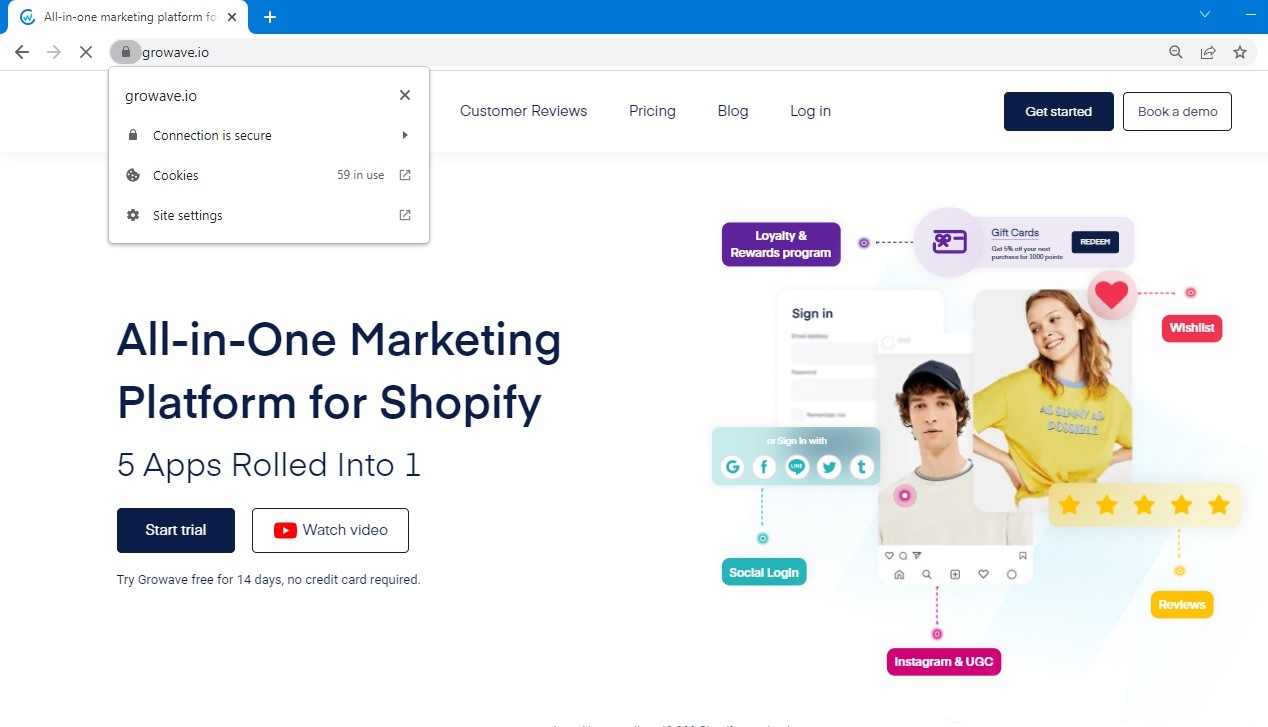Click the browser forward arrow
This screenshot has height=727, width=1268.
[x=54, y=52]
